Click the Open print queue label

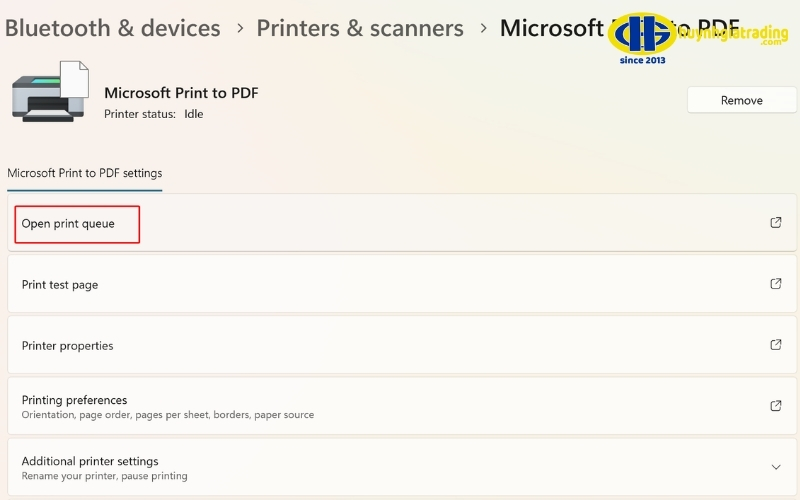click(x=68, y=224)
